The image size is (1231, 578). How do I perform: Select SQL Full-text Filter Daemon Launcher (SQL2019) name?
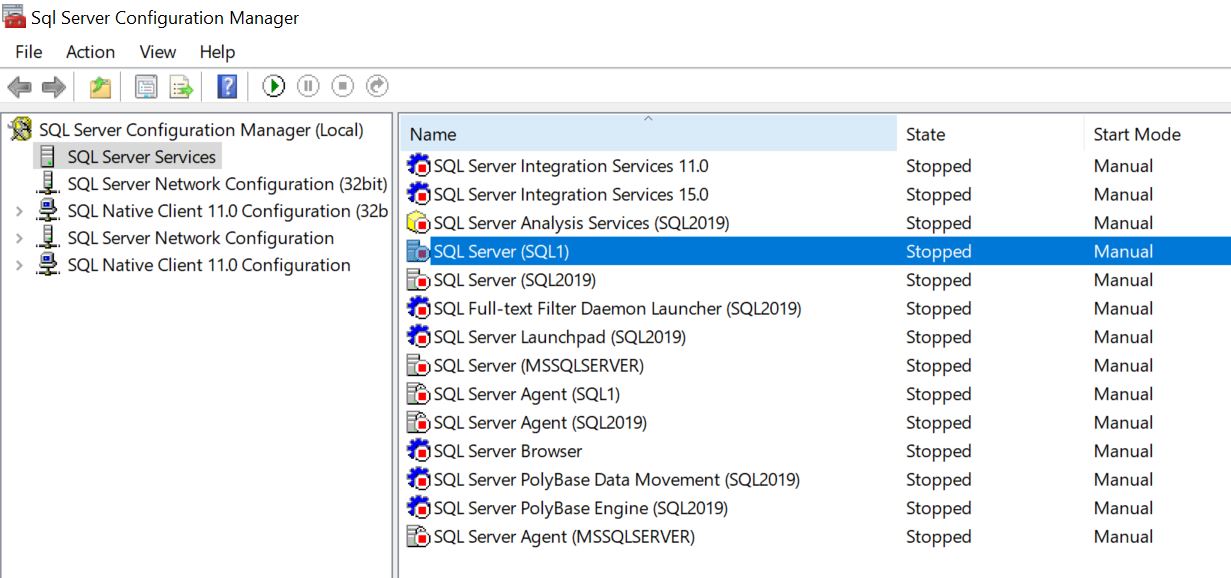tap(617, 309)
